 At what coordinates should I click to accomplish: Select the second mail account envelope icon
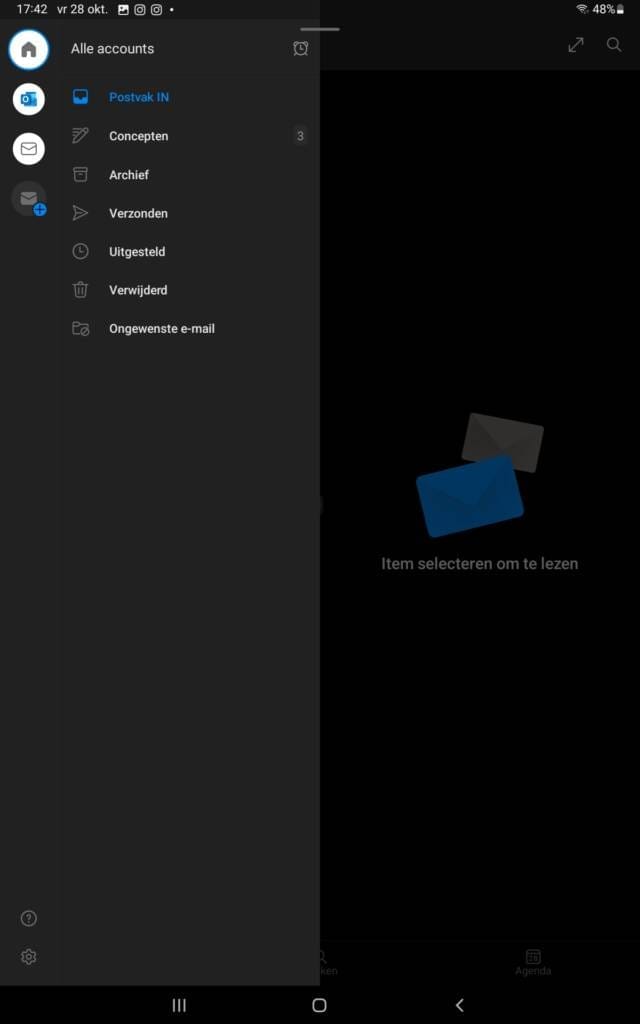click(x=29, y=149)
